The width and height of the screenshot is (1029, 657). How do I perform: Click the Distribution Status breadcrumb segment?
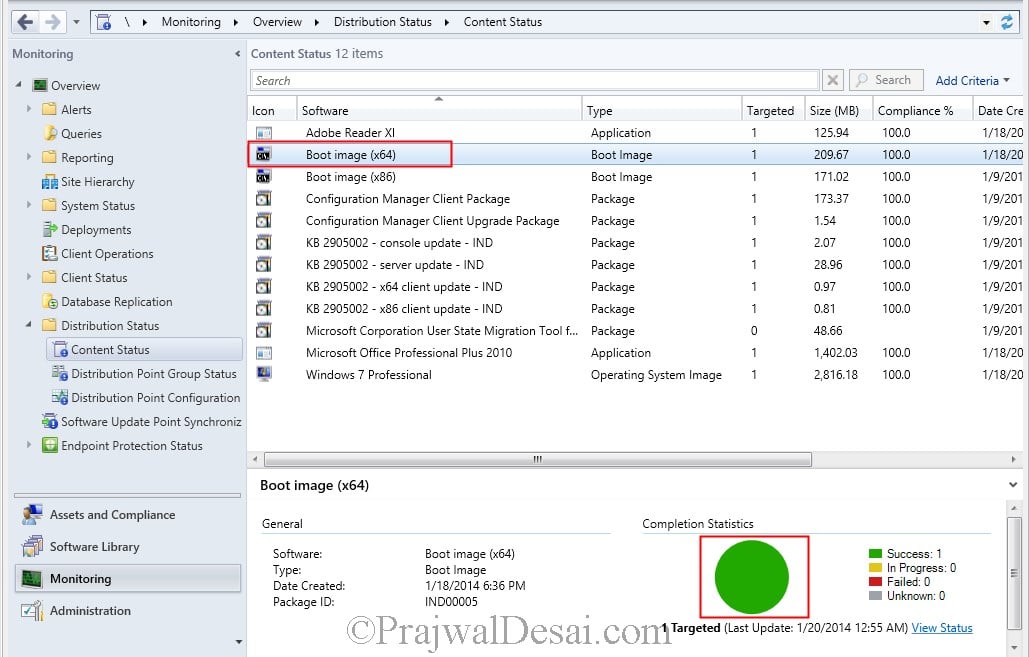point(383,22)
